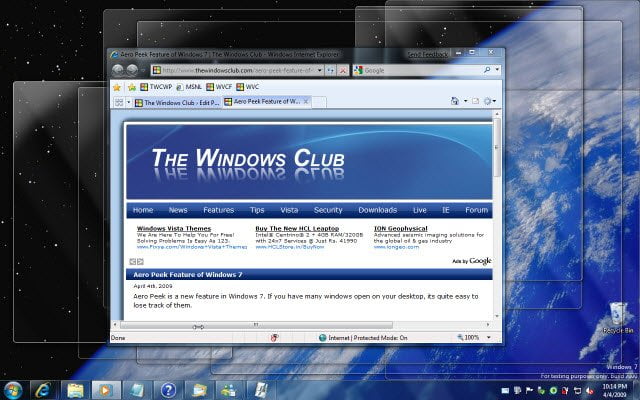Viewport: 640px width, 400px height.
Task: Run search with the magnifier icon
Action: coord(487,70)
